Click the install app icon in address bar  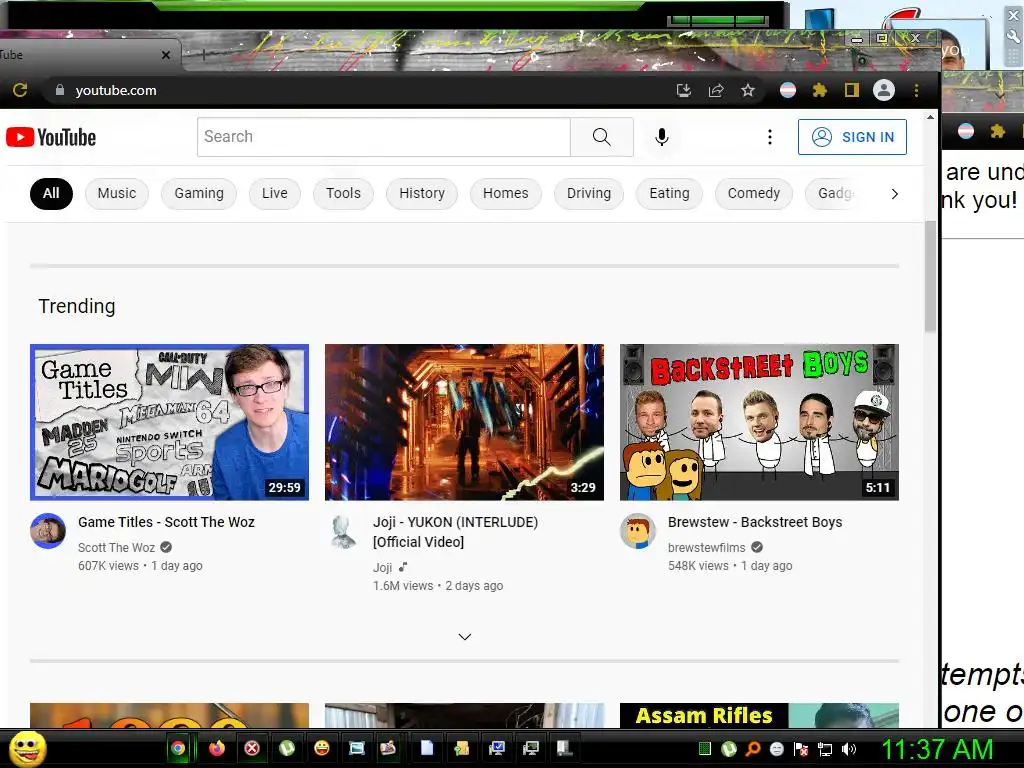pyautogui.click(x=684, y=90)
